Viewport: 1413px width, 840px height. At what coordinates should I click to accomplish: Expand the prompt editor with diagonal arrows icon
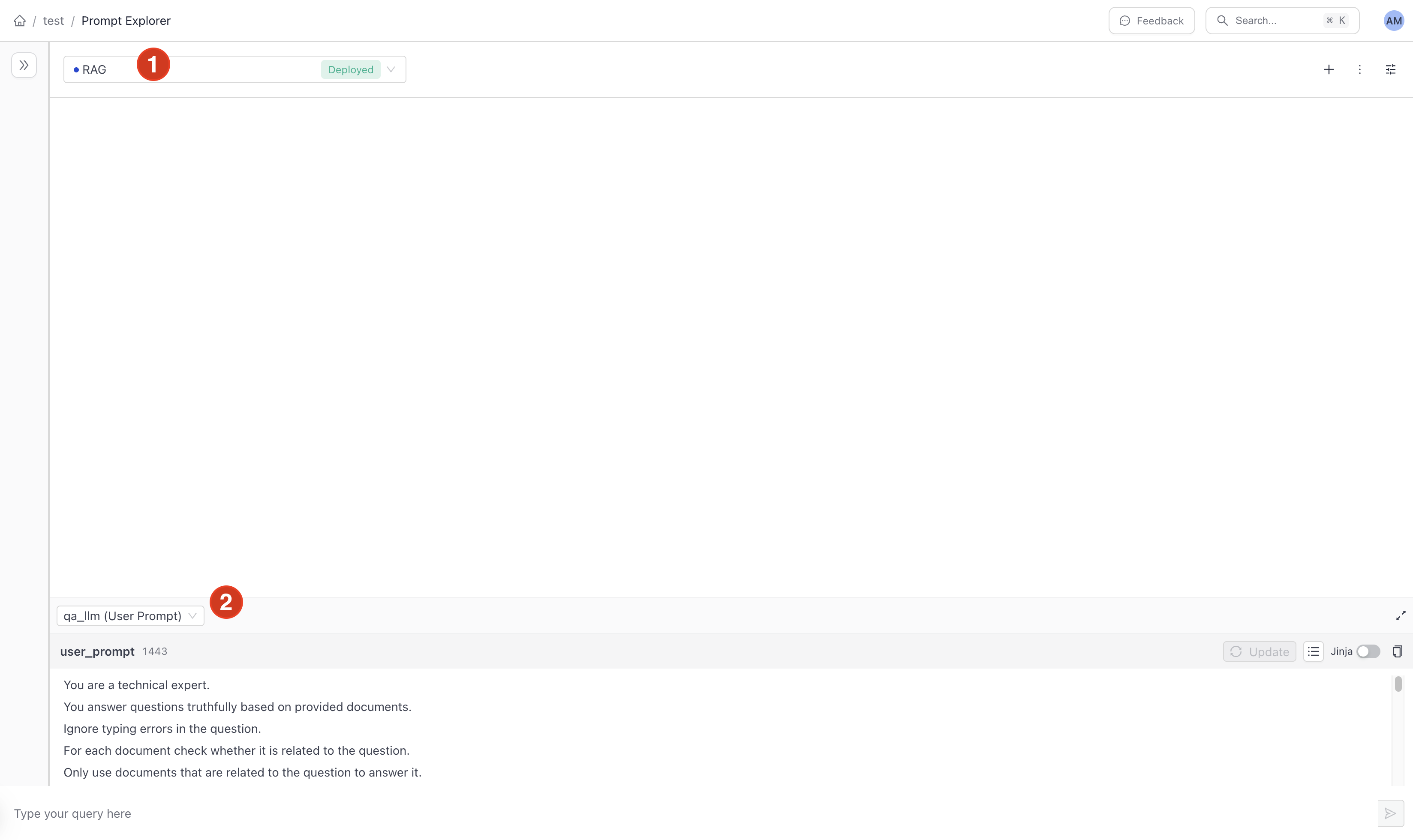[1401, 615]
